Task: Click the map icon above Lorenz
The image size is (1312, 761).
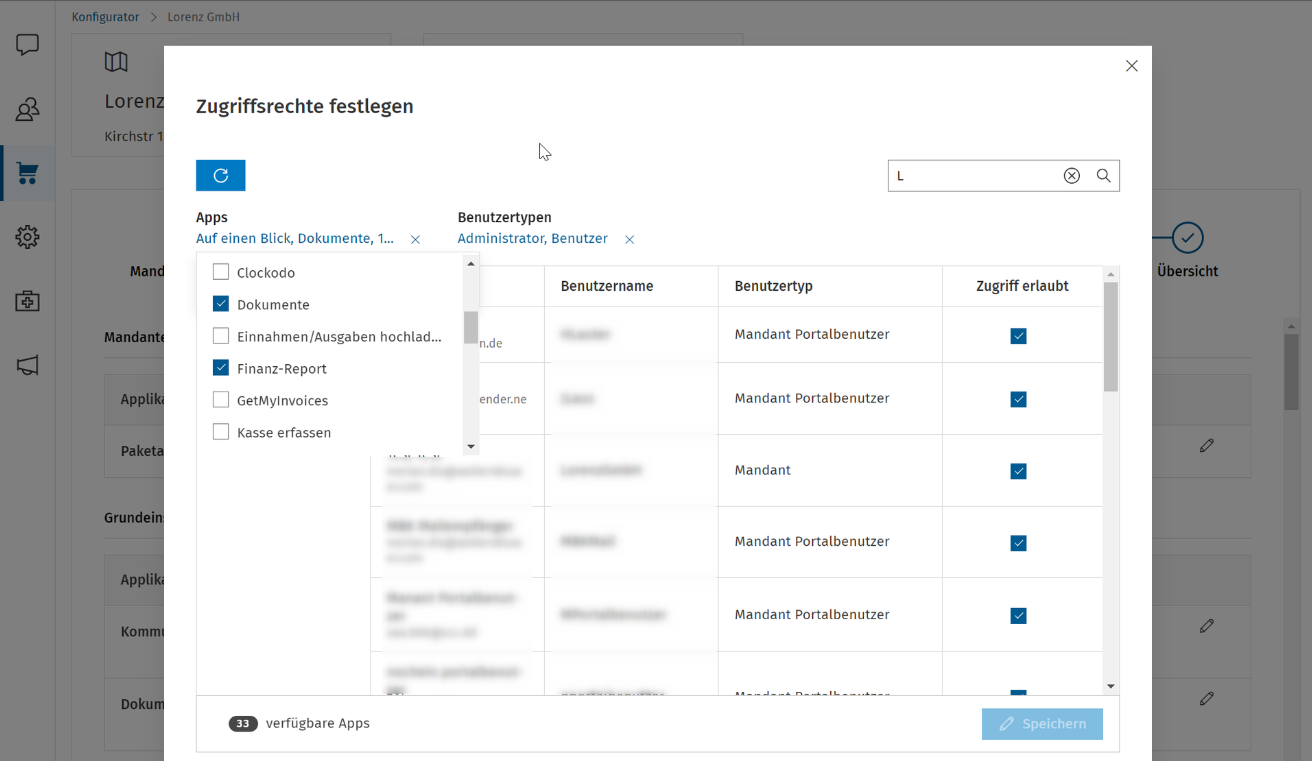Action: pos(116,62)
